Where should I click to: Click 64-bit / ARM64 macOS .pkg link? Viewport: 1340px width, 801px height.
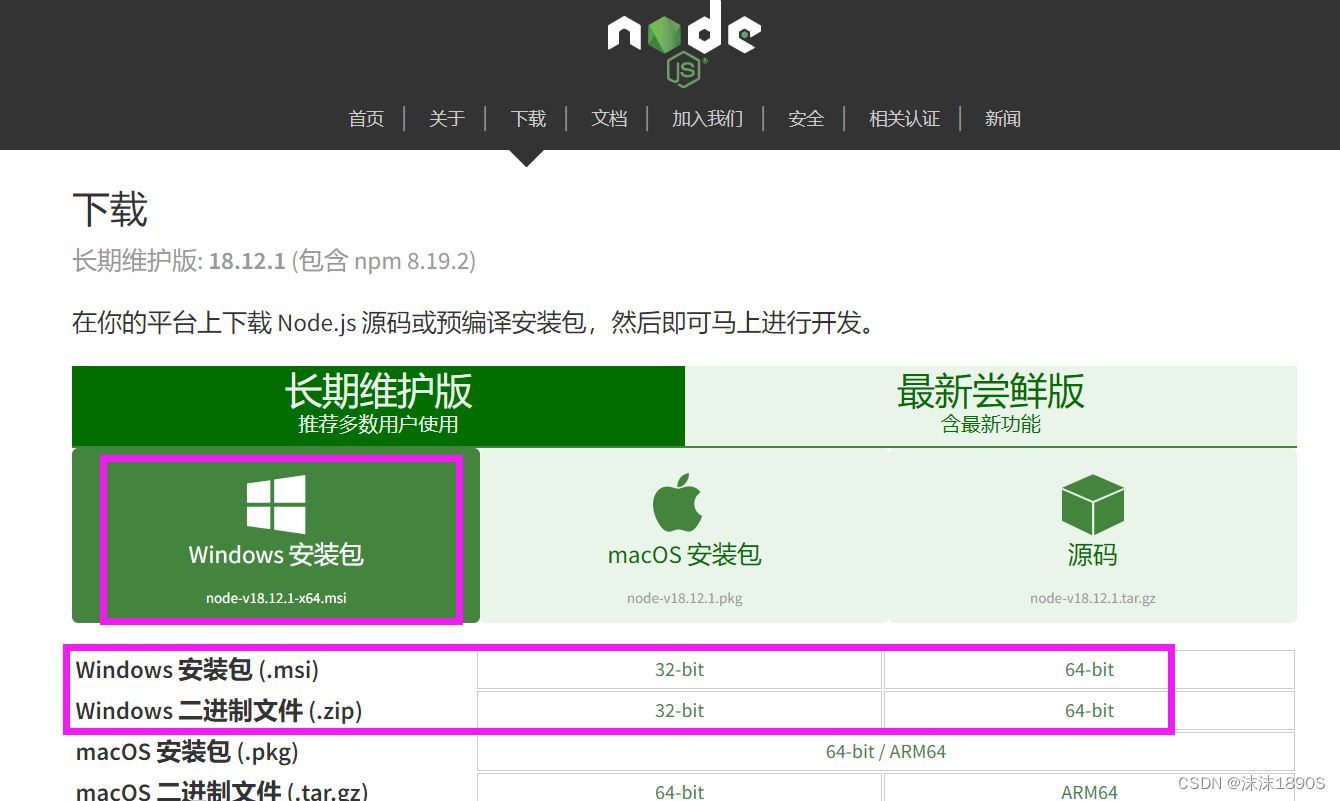coord(886,752)
